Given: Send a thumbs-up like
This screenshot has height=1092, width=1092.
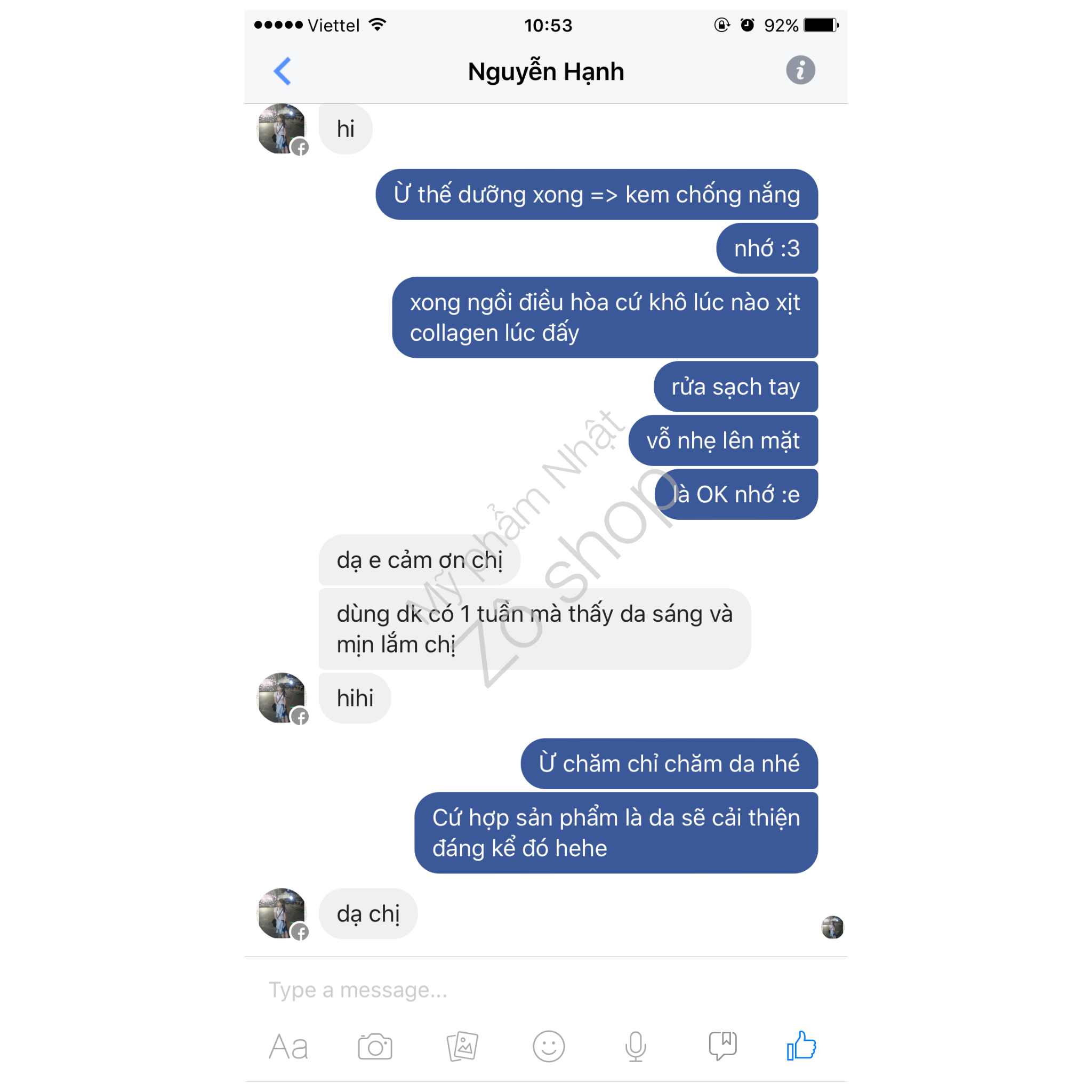Looking at the screenshot, I should [x=801, y=1045].
